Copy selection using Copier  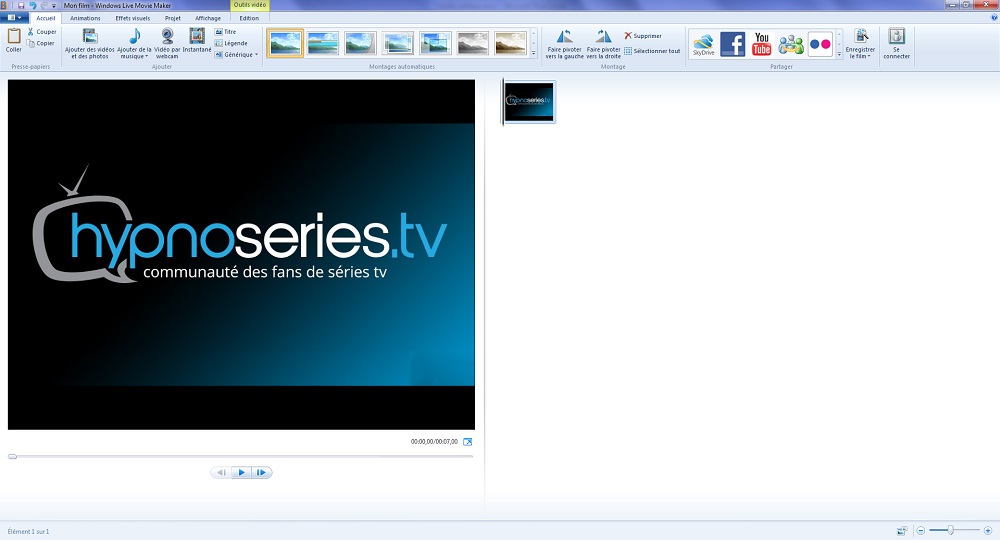coord(41,43)
